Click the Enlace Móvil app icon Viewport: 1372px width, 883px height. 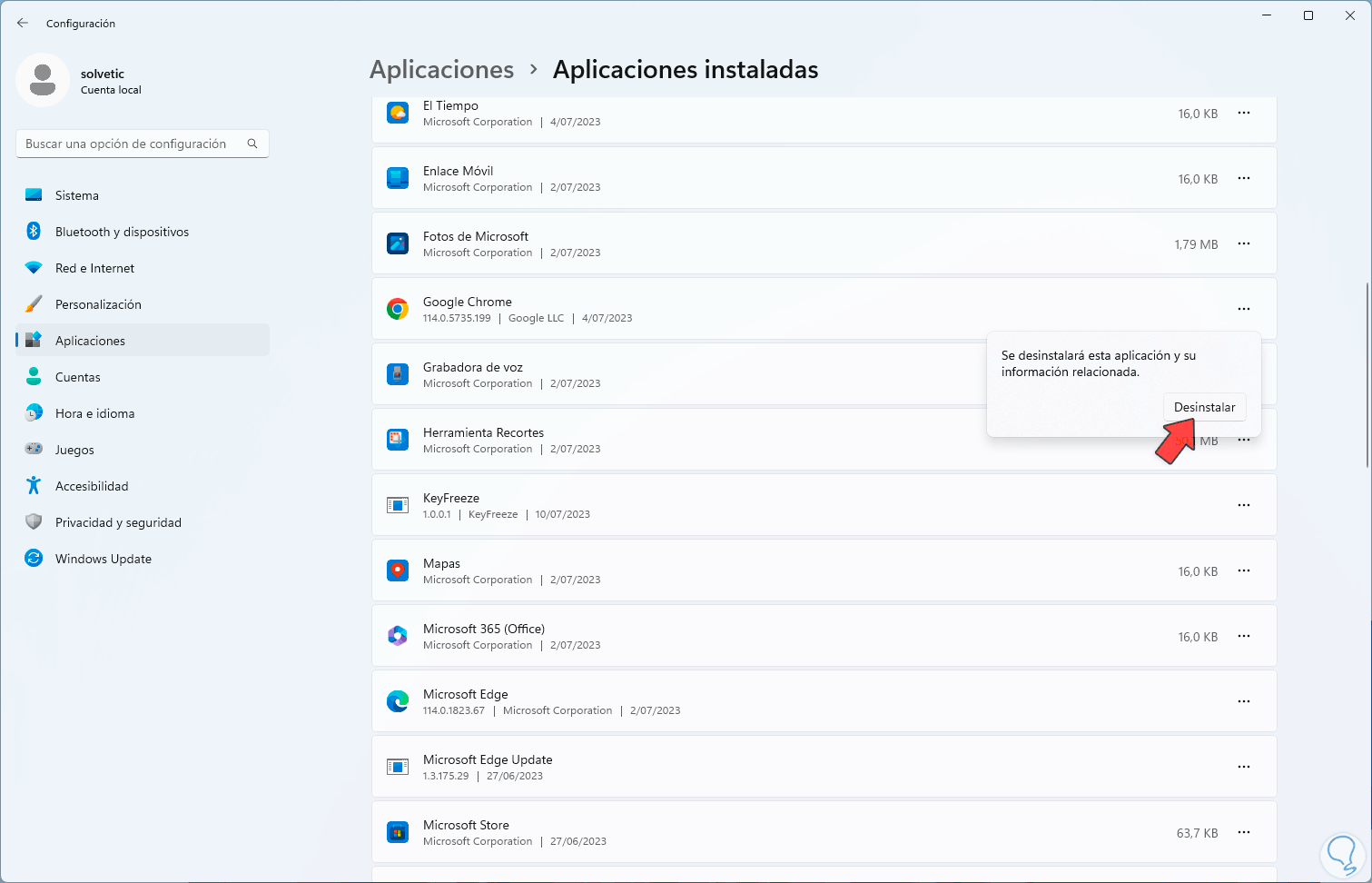[x=398, y=178]
